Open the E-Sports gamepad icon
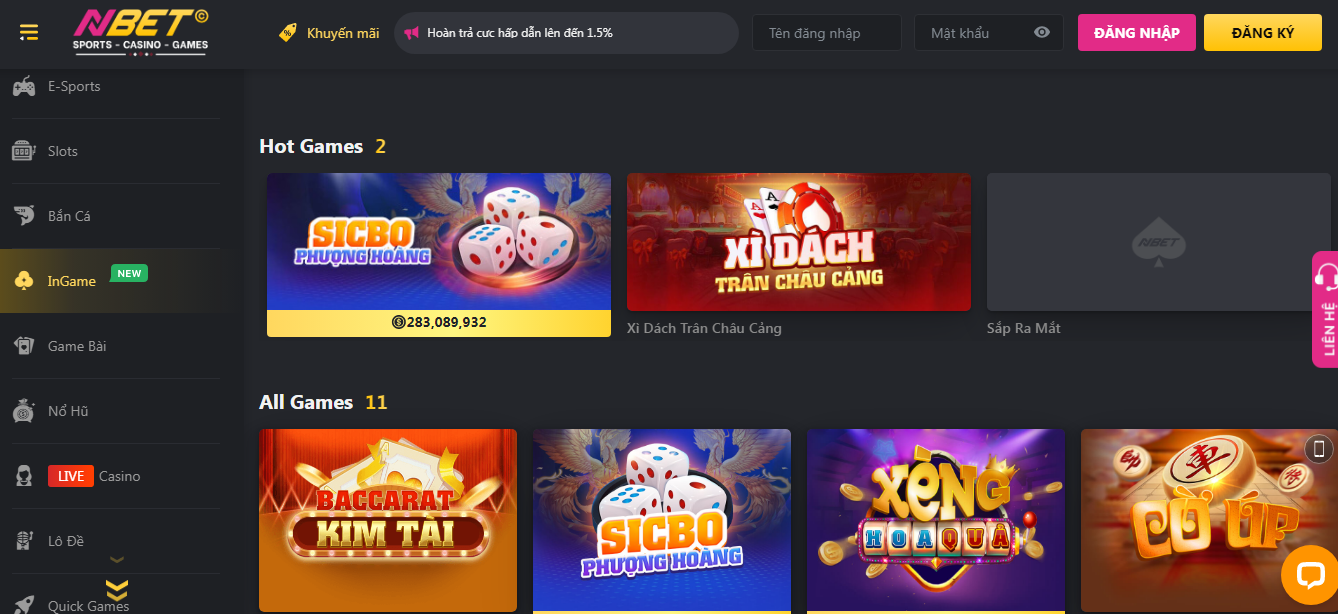The height and width of the screenshot is (614, 1338). [24, 86]
